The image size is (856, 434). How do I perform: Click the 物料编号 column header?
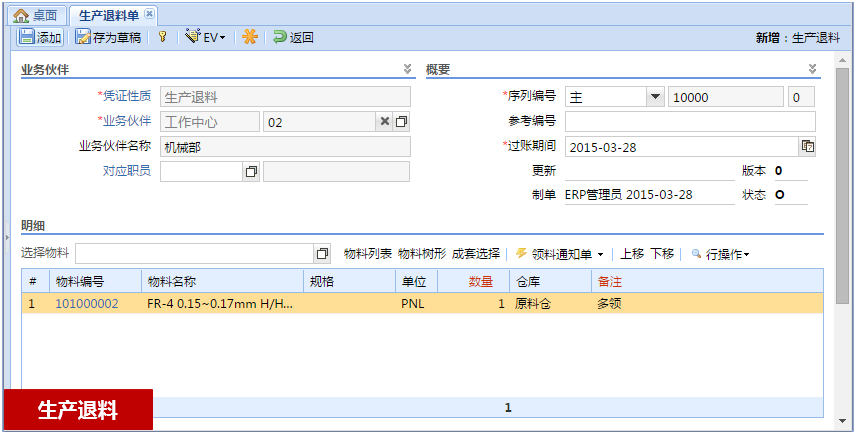[96, 282]
